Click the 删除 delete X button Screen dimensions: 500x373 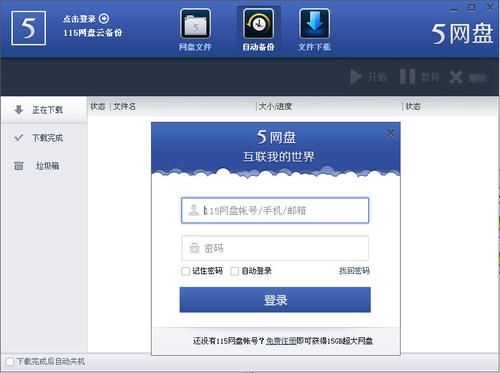(x=468, y=77)
